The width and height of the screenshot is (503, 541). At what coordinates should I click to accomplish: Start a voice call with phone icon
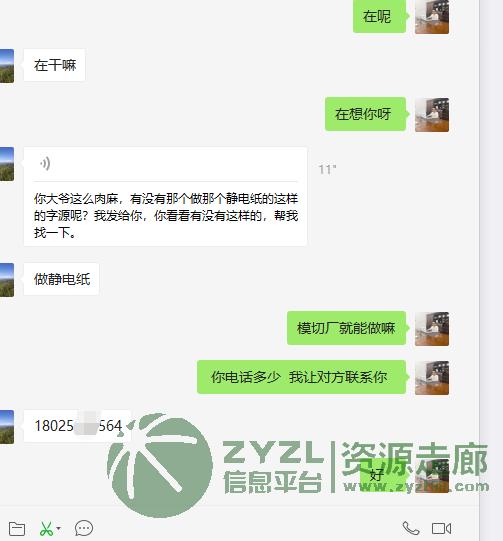411,528
